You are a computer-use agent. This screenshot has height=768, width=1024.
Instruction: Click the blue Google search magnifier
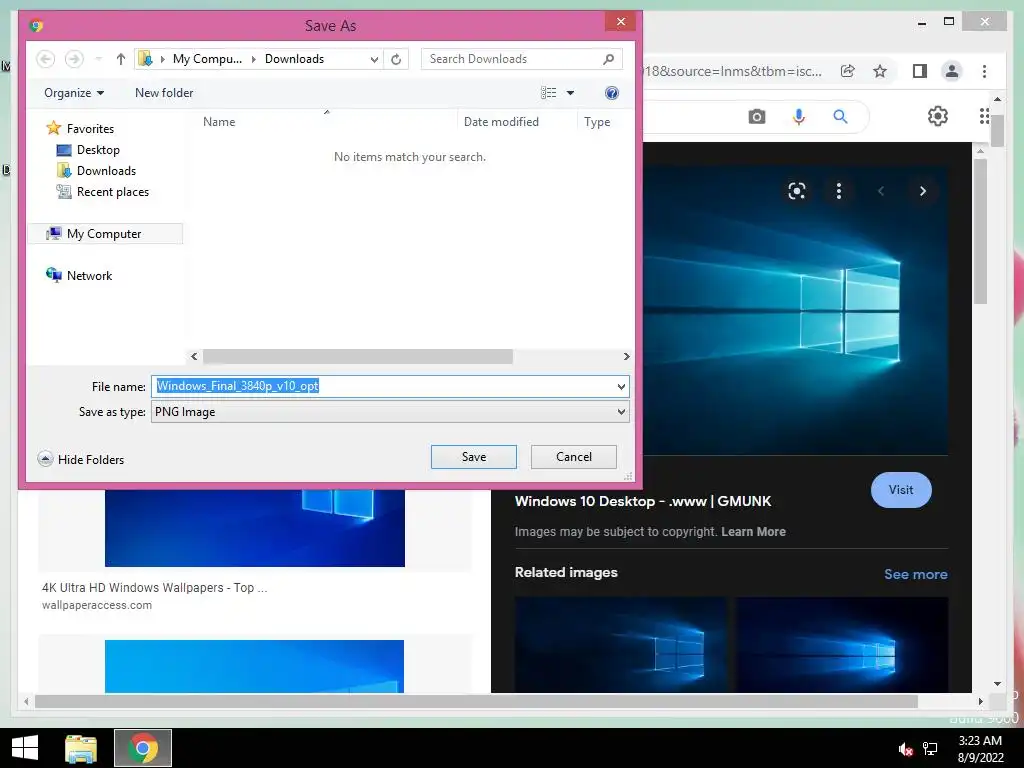tap(840, 117)
